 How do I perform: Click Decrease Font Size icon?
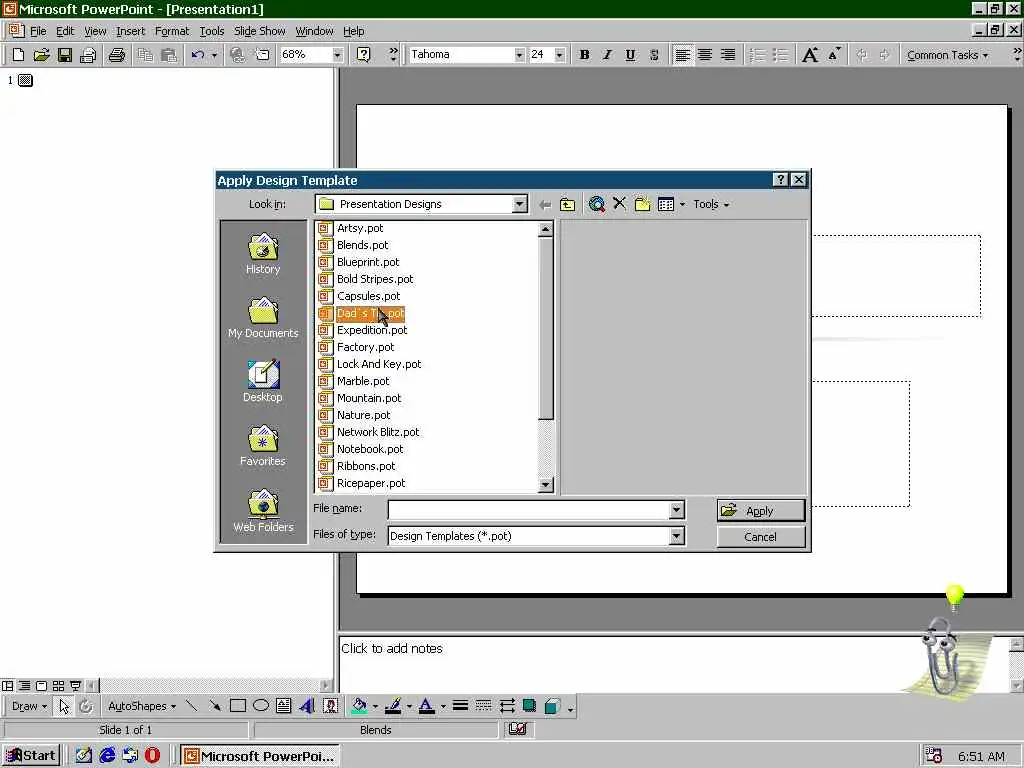click(834, 55)
